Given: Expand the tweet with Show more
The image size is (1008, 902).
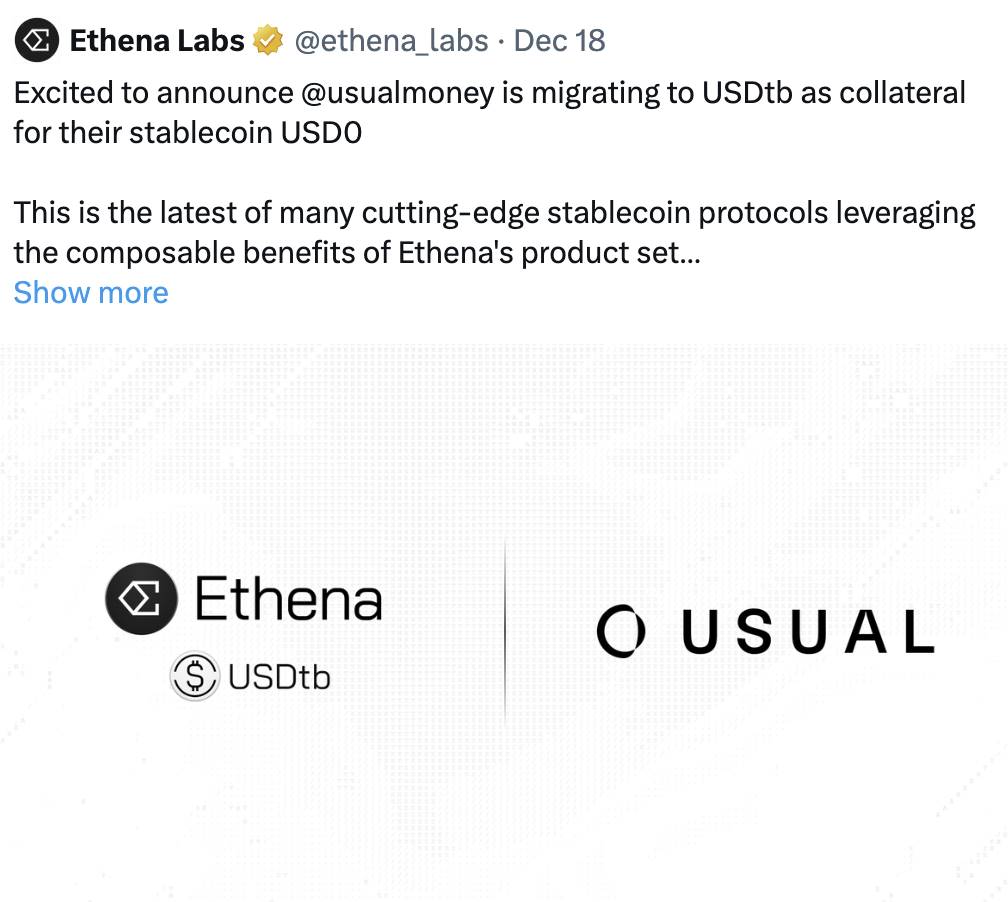Looking at the screenshot, I should [91, 293].
